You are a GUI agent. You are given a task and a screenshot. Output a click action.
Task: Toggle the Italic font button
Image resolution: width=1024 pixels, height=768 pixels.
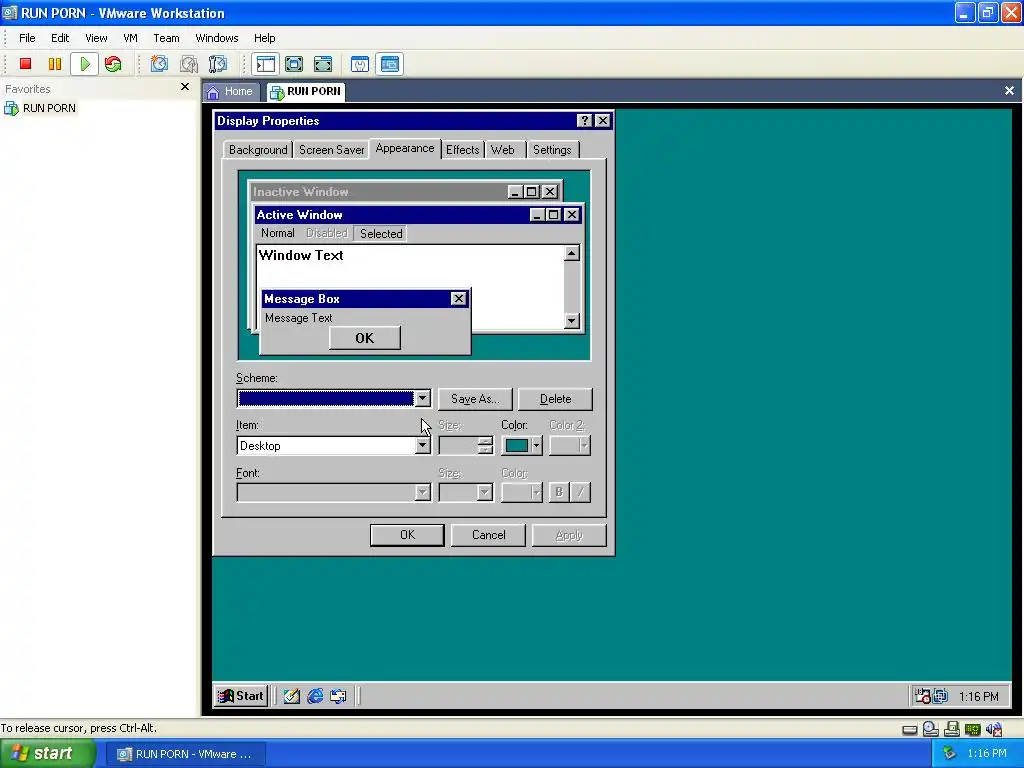581,492
